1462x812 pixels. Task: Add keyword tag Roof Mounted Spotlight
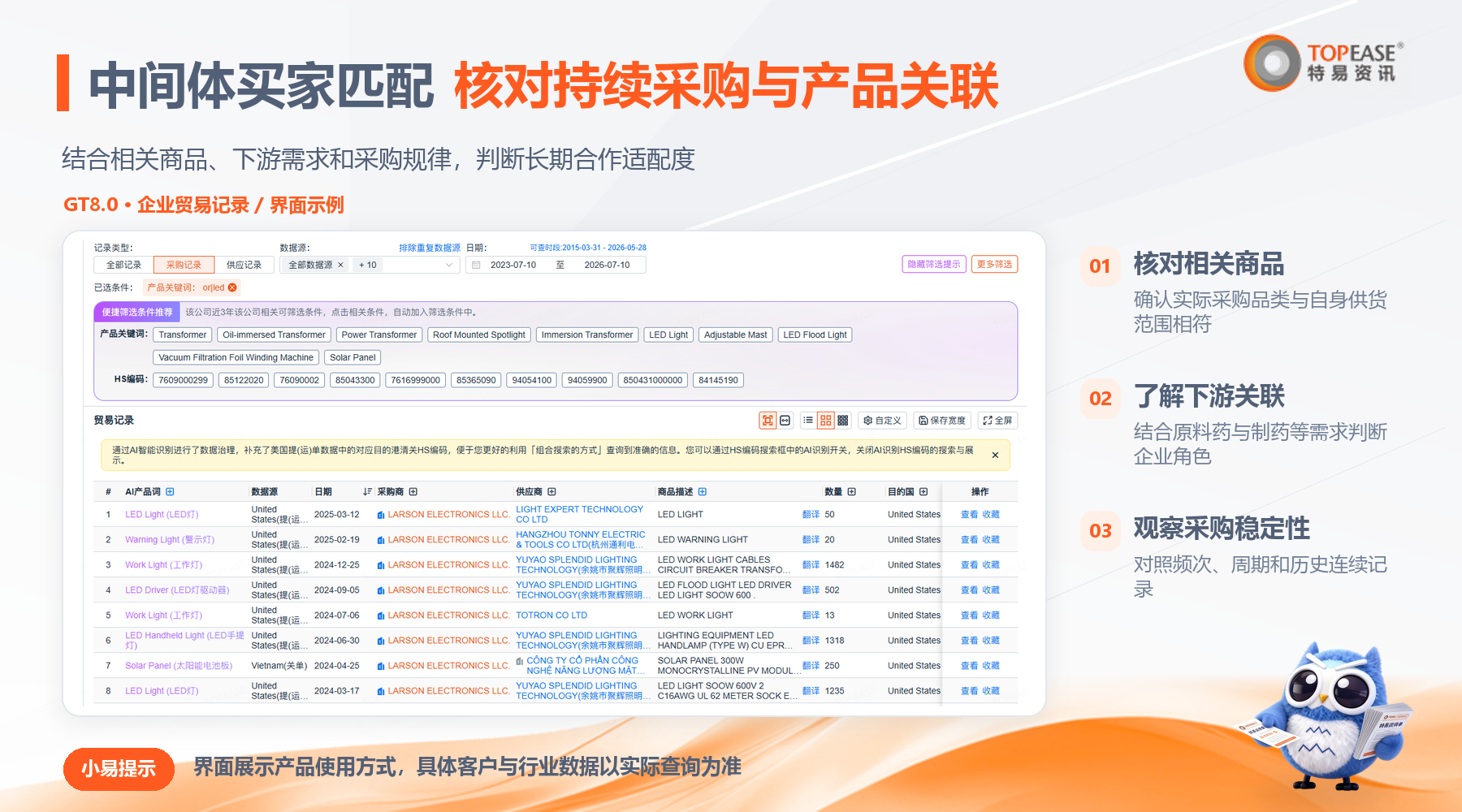(478, 335)
